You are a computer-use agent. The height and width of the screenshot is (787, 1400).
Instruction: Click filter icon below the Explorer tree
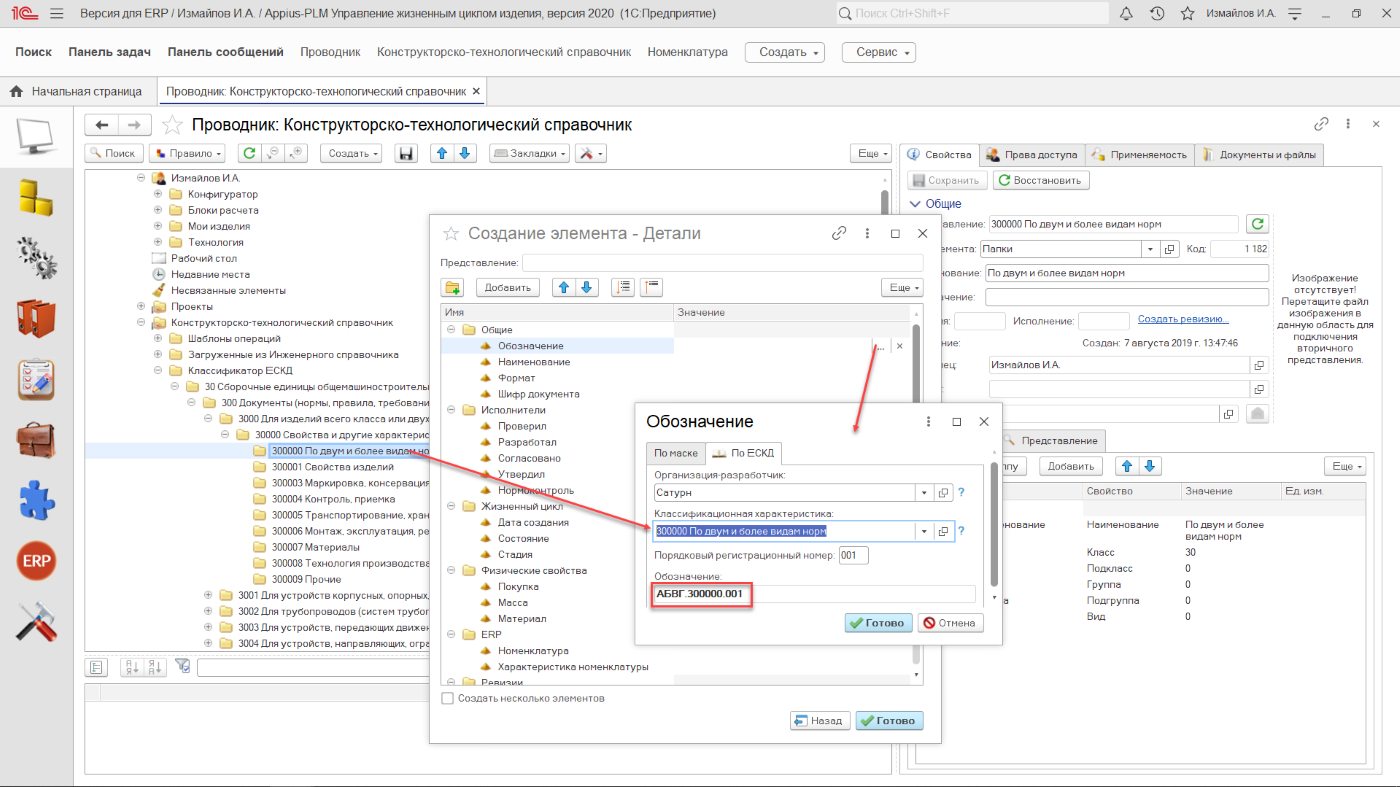click(x=182, y=666)
